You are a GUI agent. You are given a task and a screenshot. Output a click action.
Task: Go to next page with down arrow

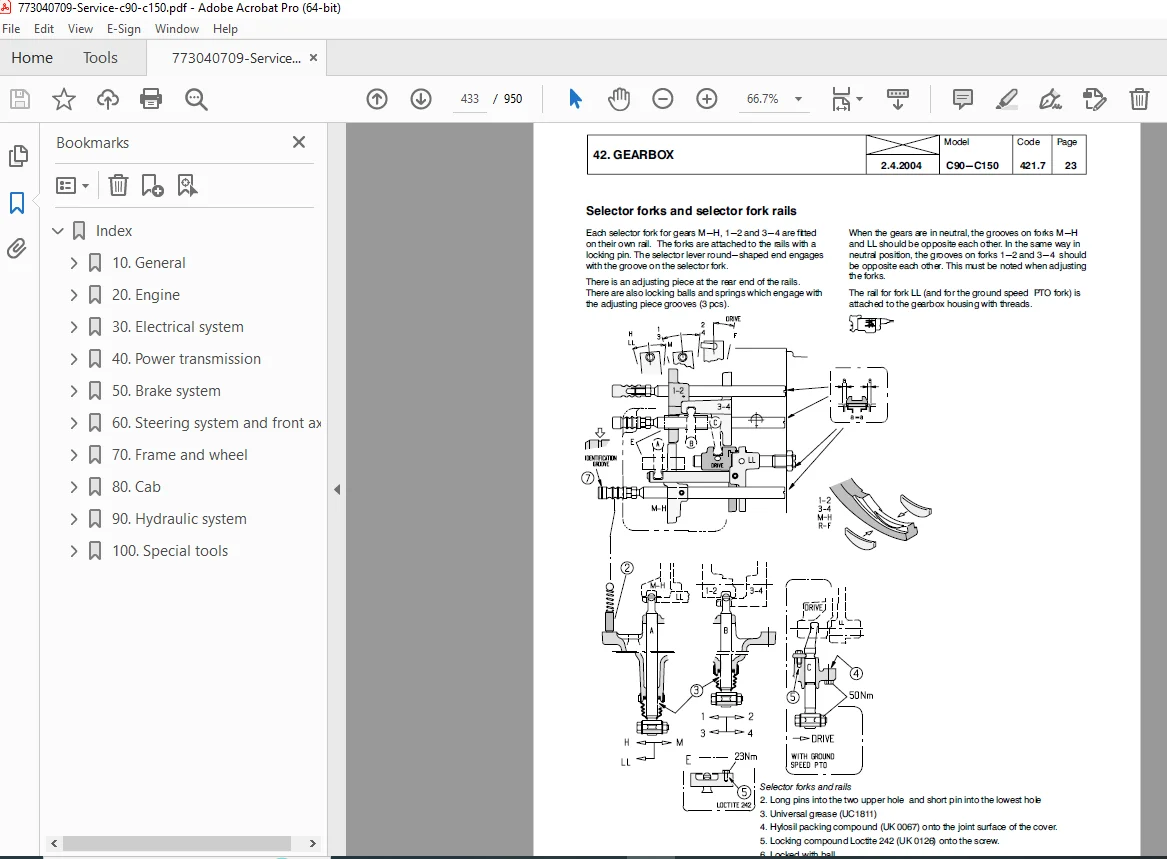pos(421,99)
